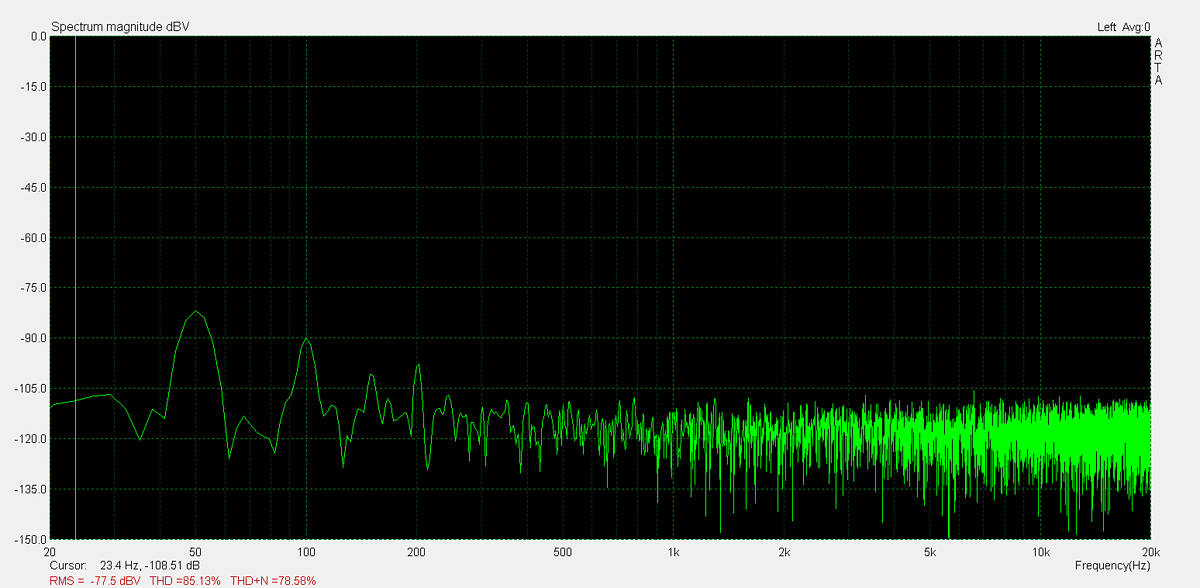1200x588 pixels.
Task: Click the THD =85.13% readout
Action: click(185, 580)
